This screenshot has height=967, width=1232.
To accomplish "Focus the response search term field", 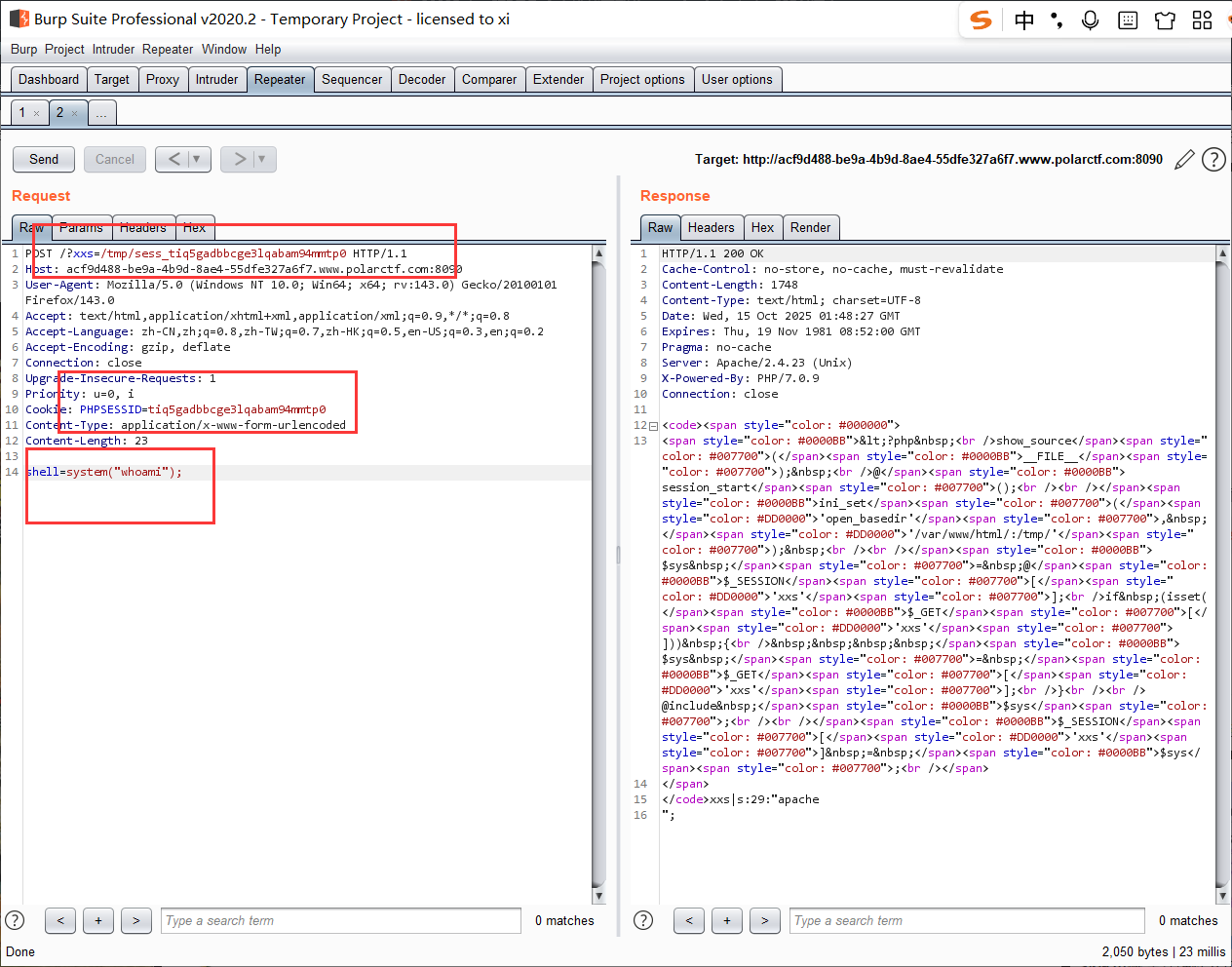I will point(967,920).
